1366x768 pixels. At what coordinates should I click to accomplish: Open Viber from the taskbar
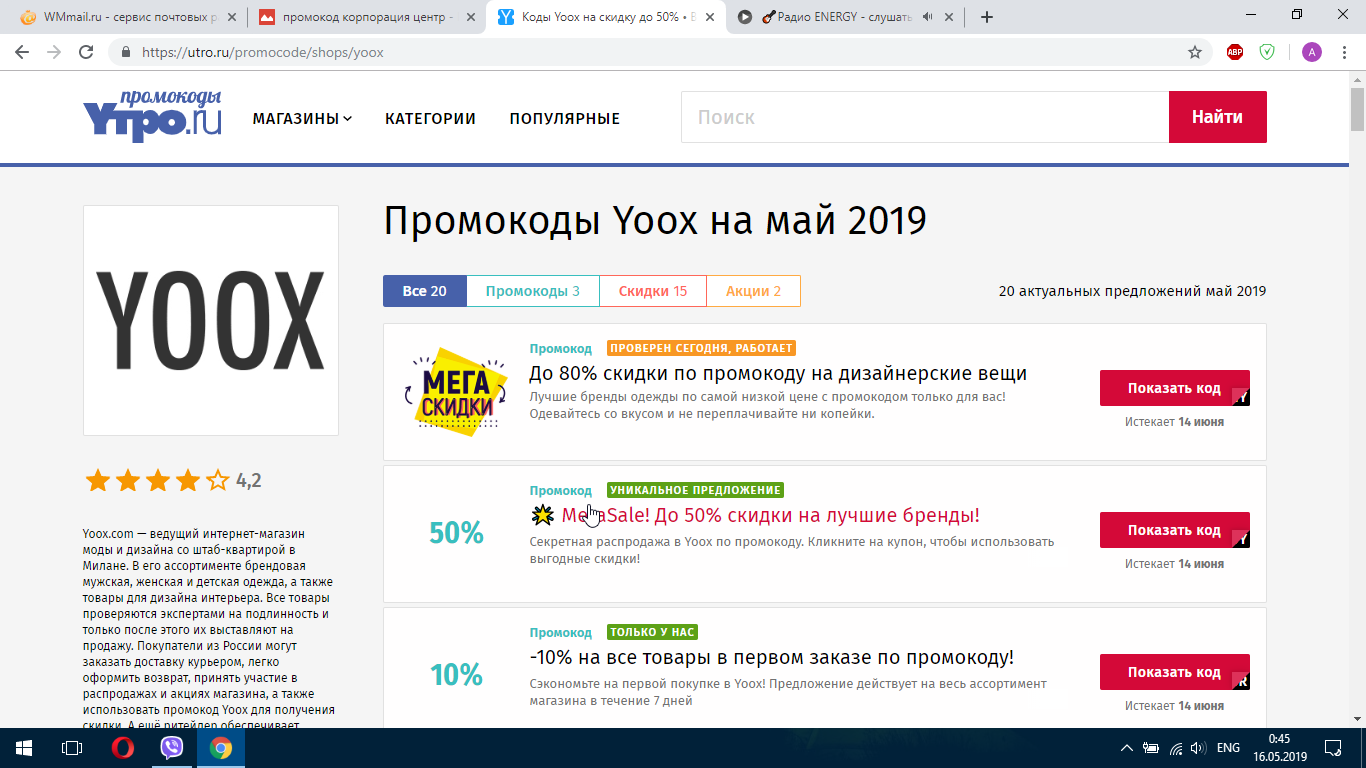coord(172,748)
